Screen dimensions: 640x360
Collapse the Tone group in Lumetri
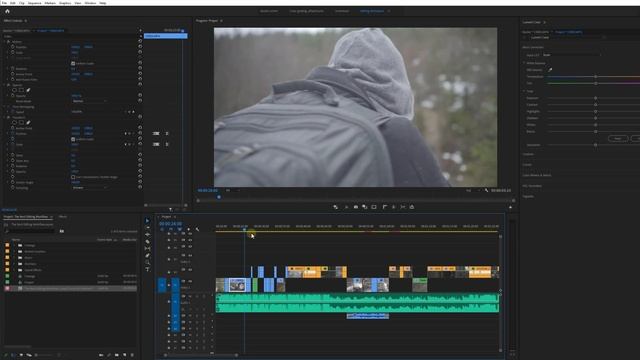tap(524, 91)
